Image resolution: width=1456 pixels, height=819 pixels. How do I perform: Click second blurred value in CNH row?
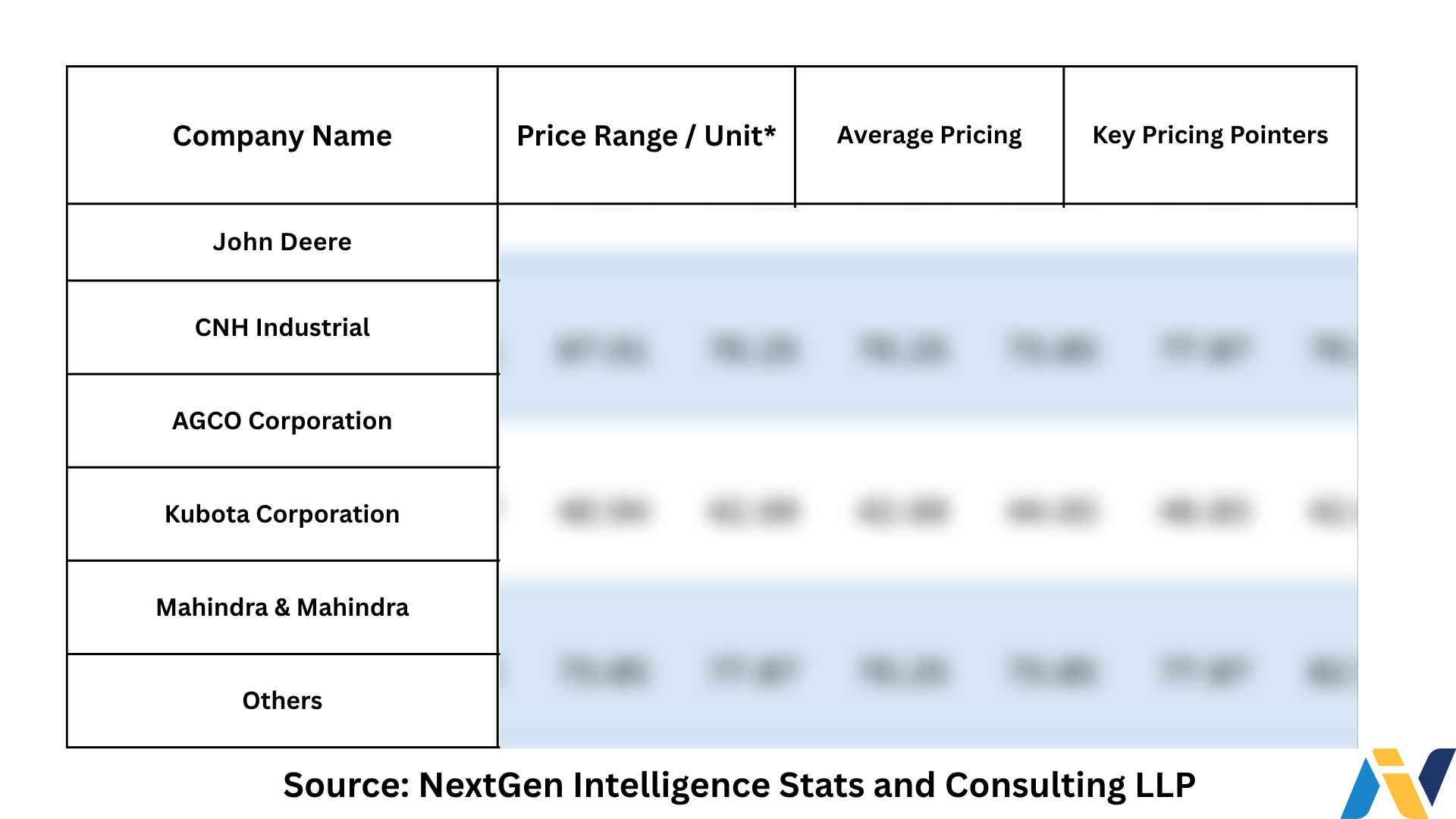[x=754, y=350]
